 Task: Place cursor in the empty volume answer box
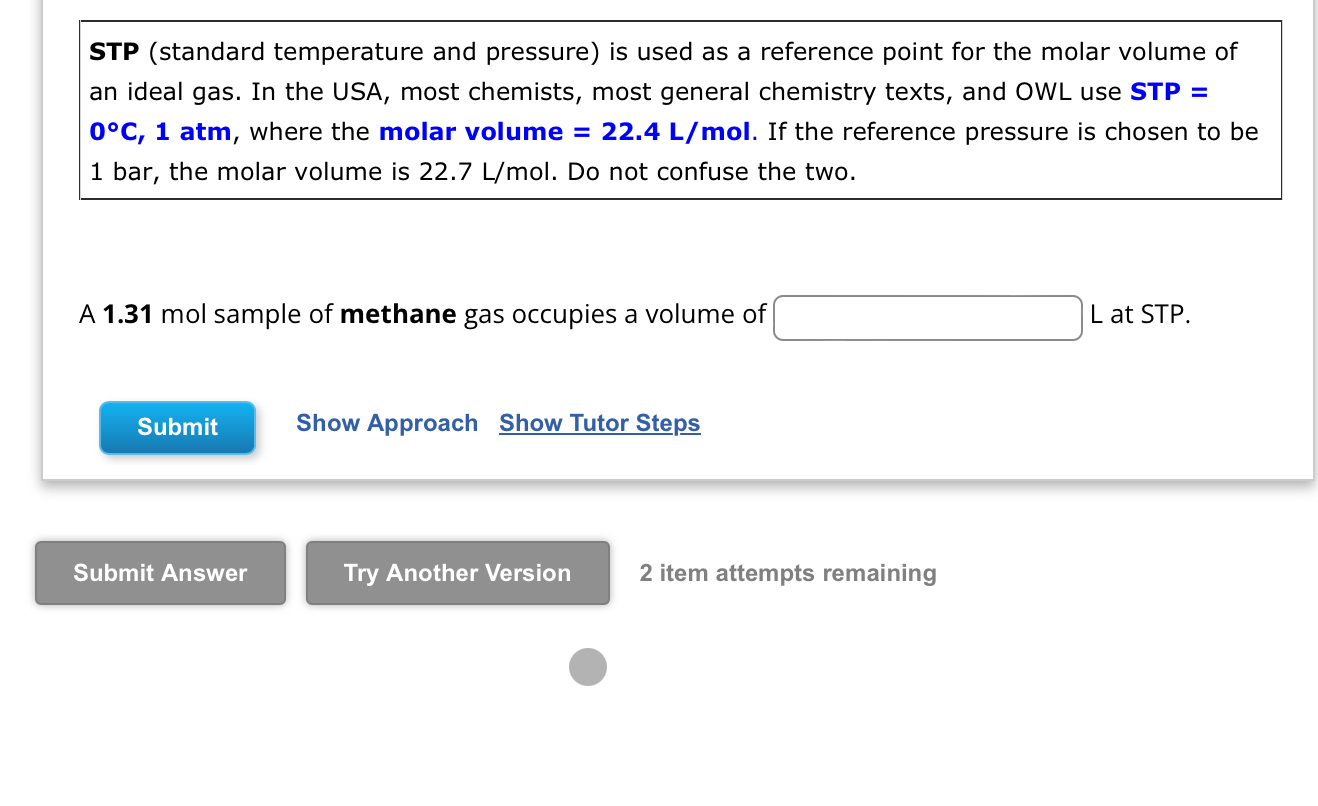926,317
